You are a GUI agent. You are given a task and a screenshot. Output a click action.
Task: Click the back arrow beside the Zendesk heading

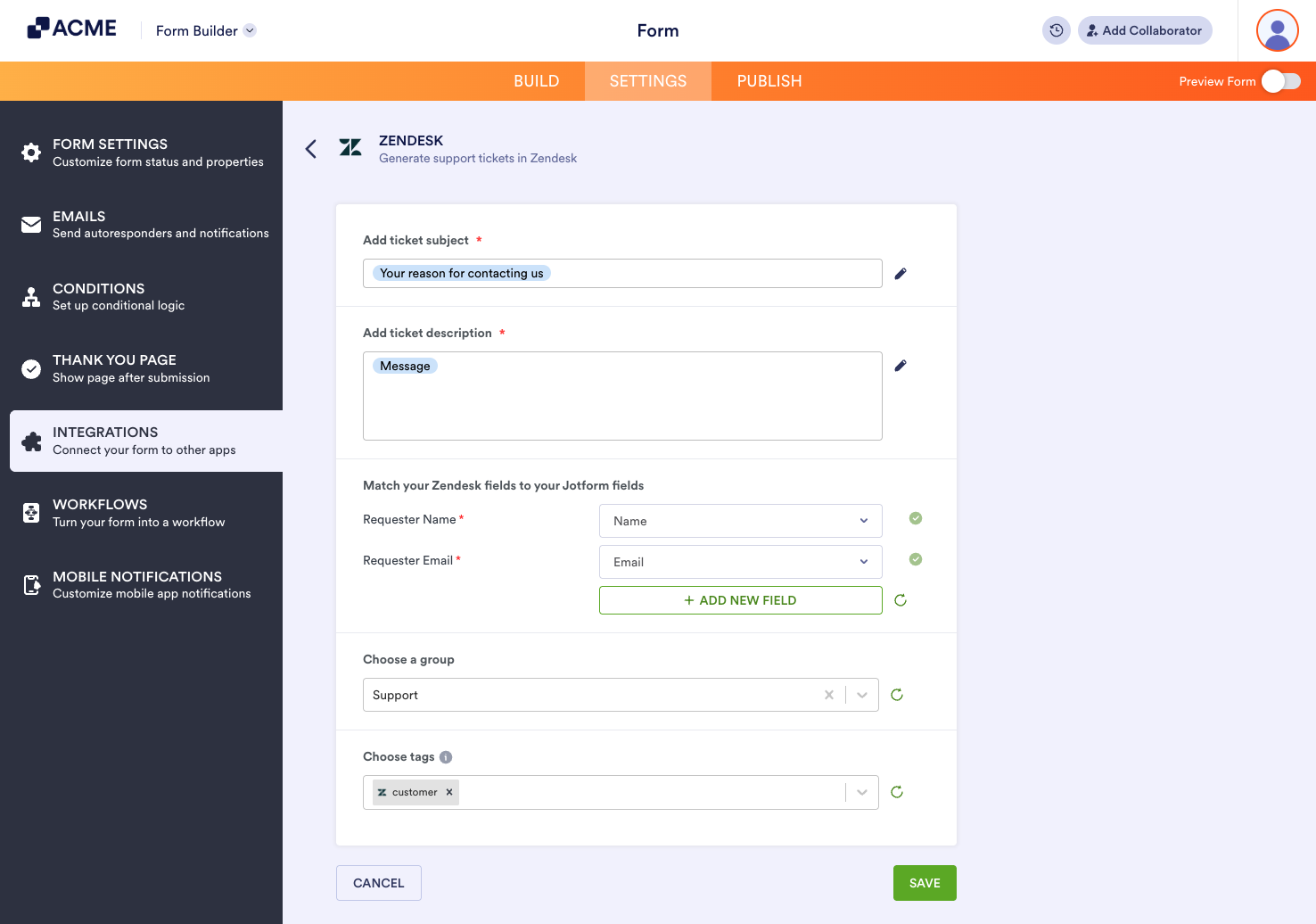[310, 149]
